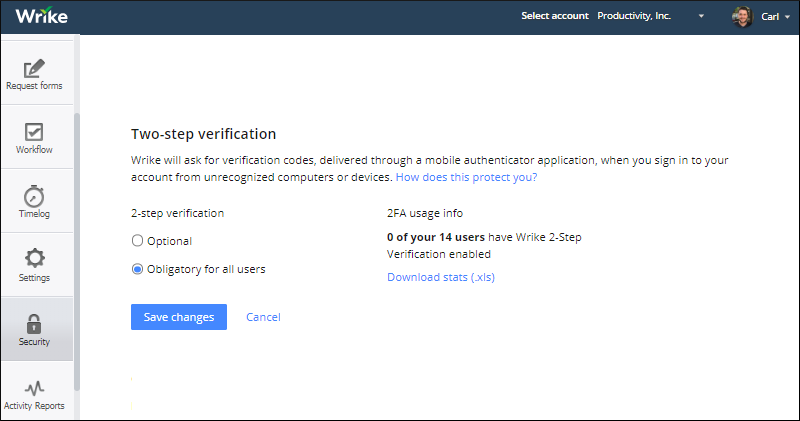The image size is (800, 421).
Task: Select the Optional radio button
Action: [x=137, y=240]
